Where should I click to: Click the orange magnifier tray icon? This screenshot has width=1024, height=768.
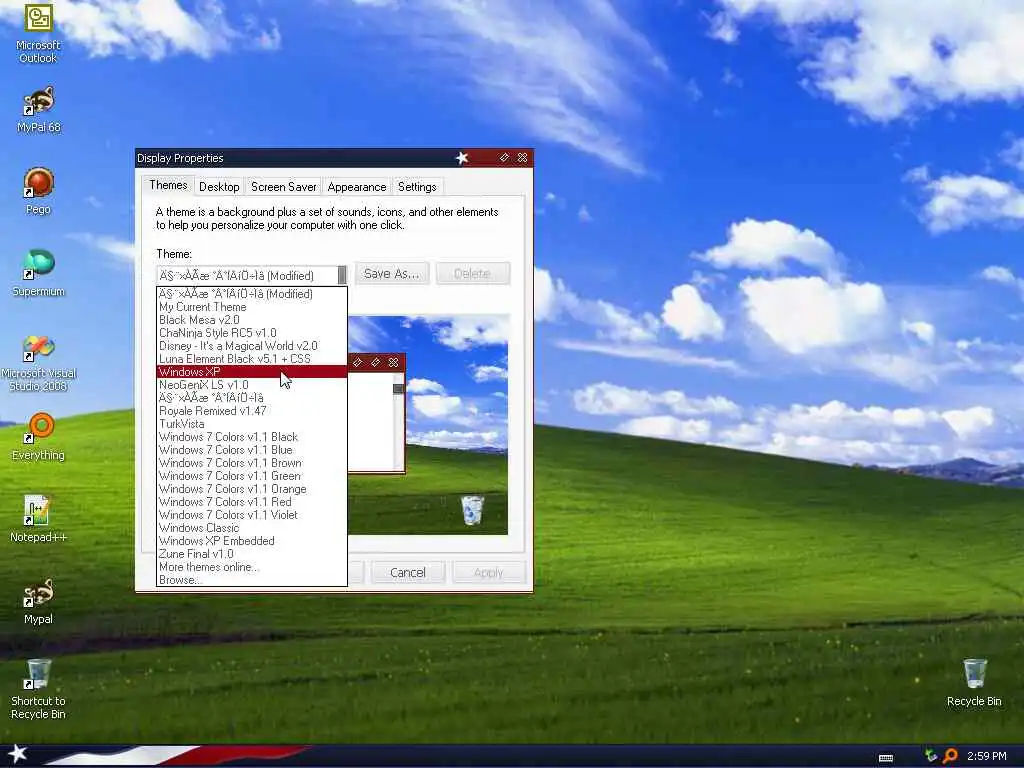[950, 756]
